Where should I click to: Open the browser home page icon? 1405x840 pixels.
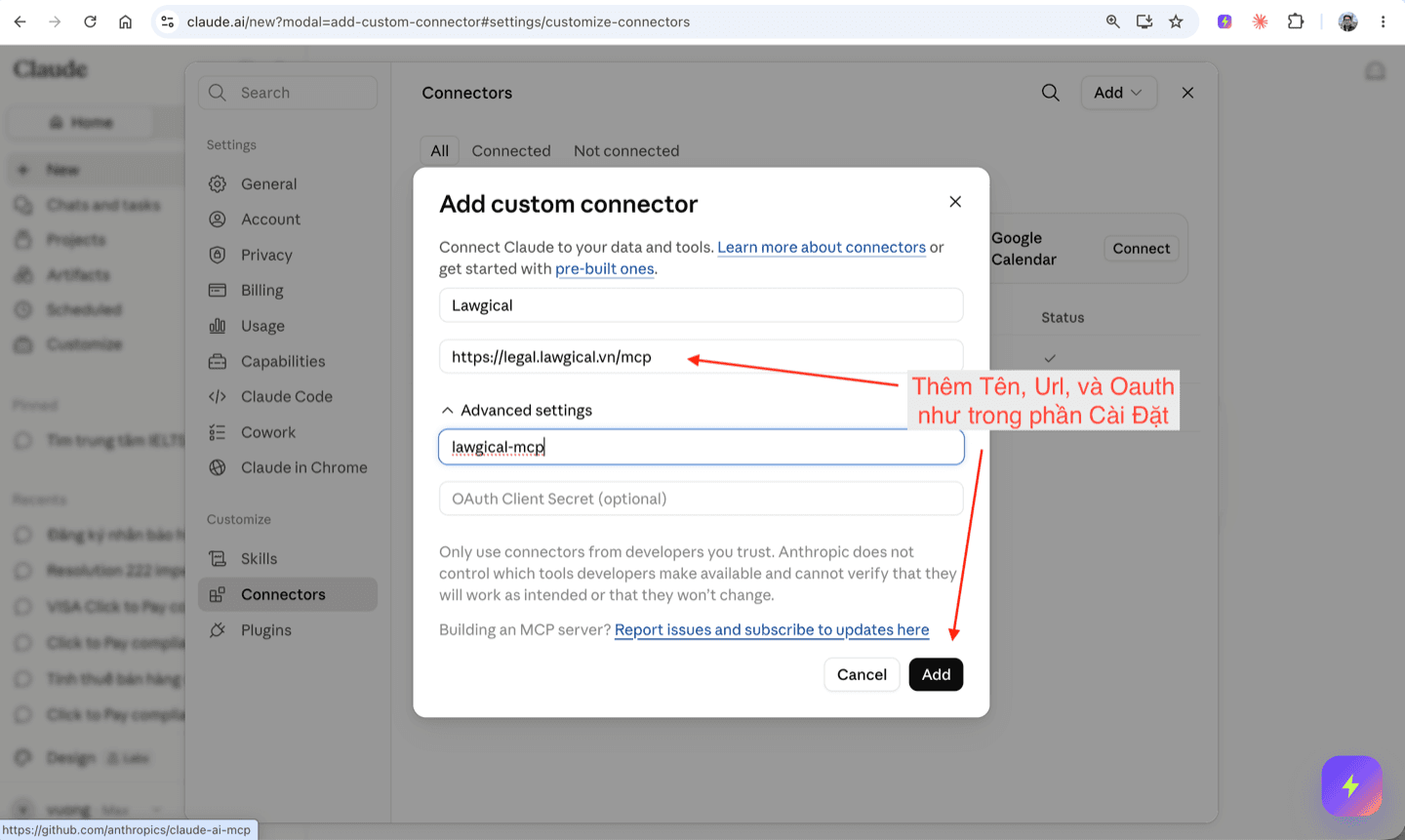[x=125, y=21]
